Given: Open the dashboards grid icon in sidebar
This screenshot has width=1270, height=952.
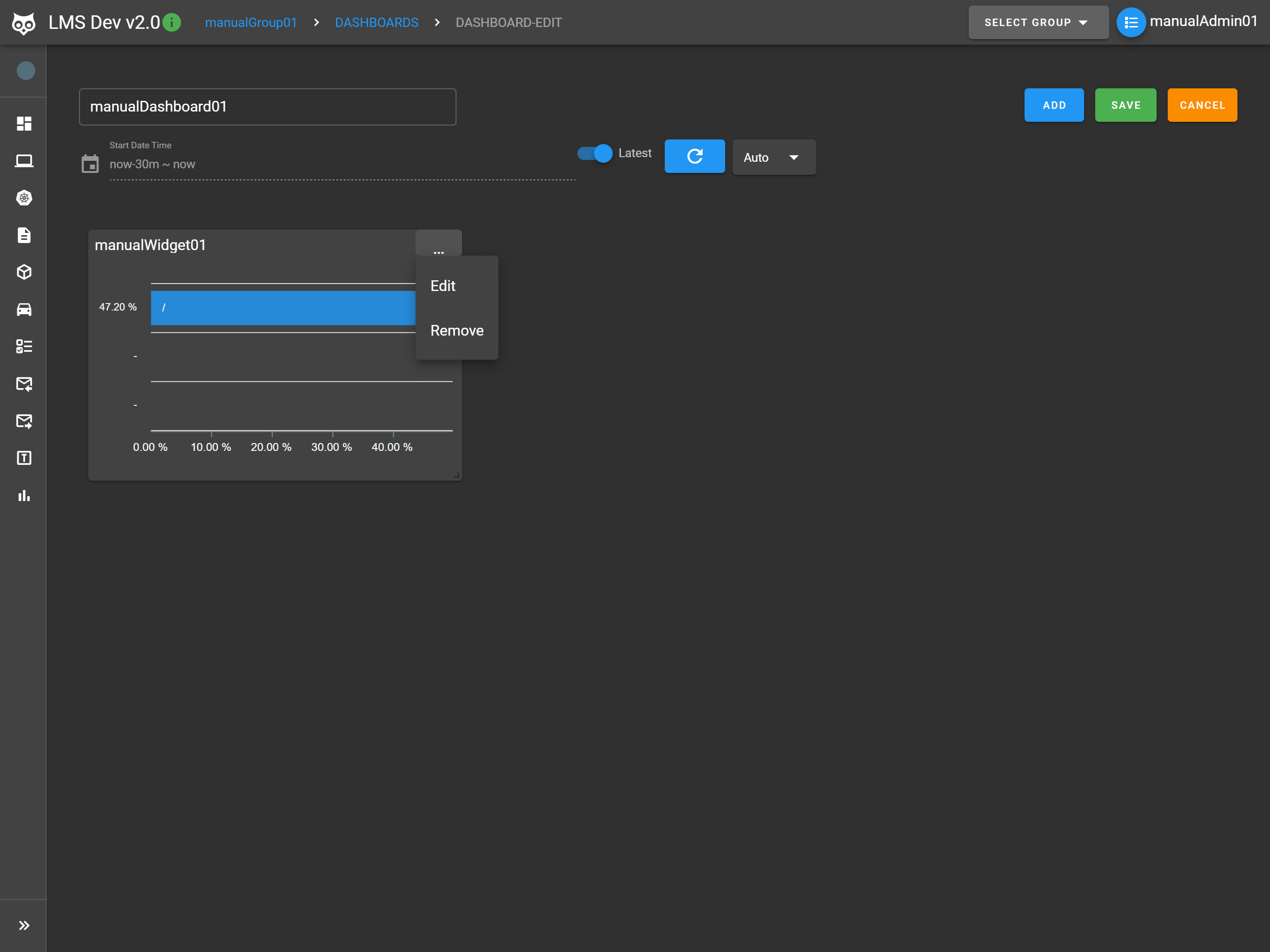Looking at the screenshot, I should click(24, 124).
